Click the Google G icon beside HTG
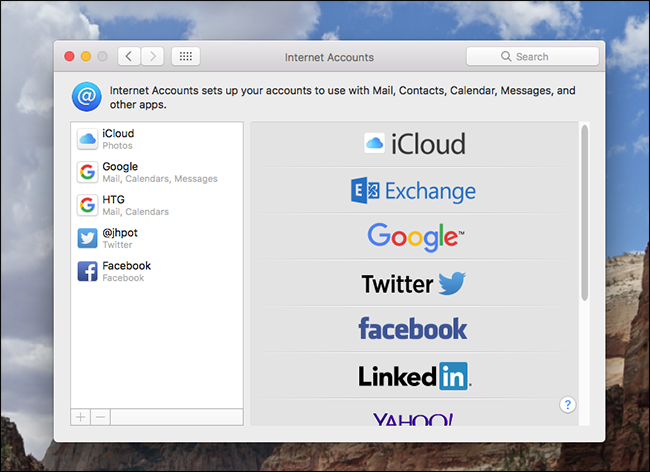Image resolution: width=650 pixels, height=472 pixels. point(87,205)
